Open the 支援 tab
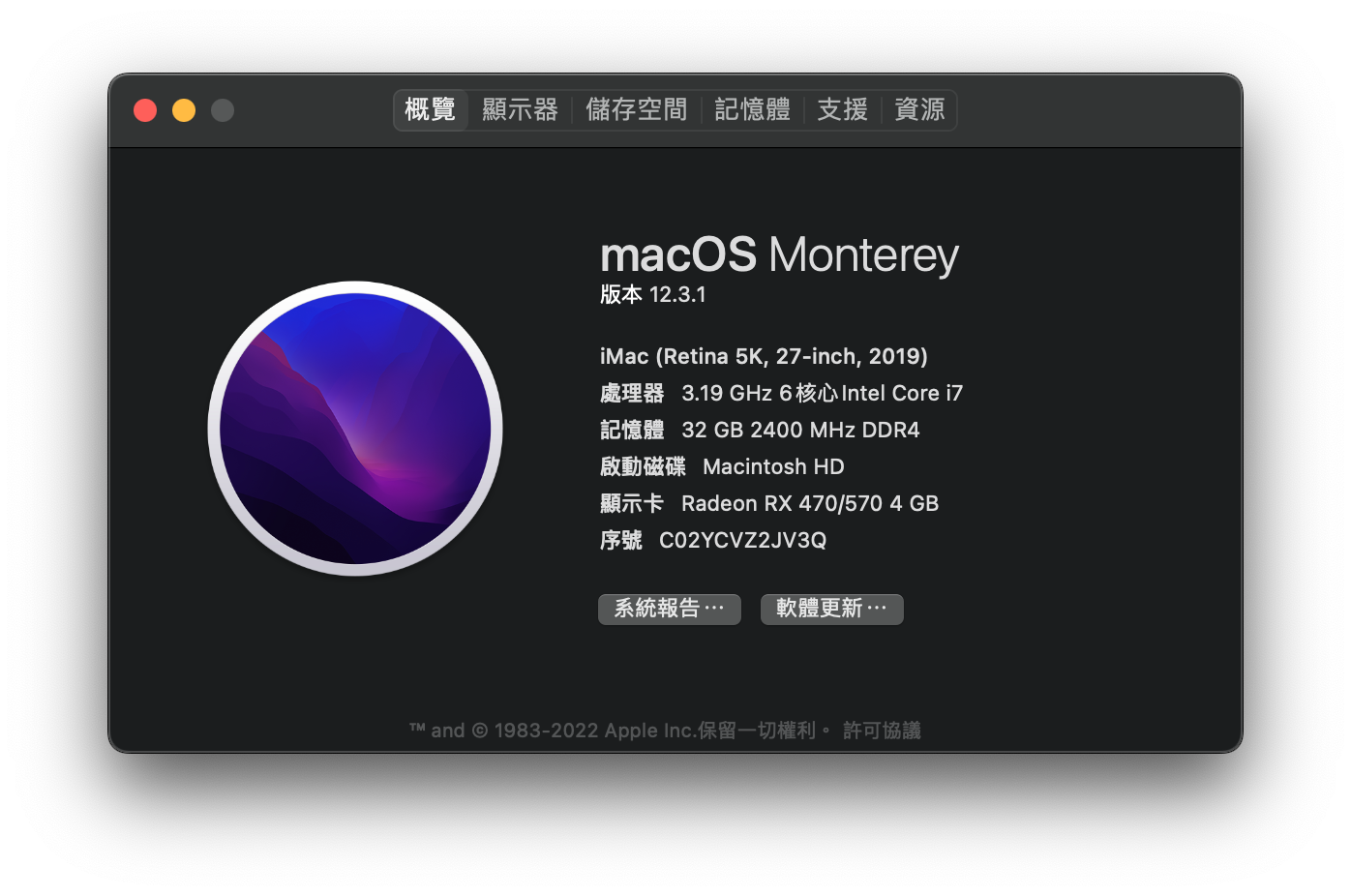 (x=842, y=109)
